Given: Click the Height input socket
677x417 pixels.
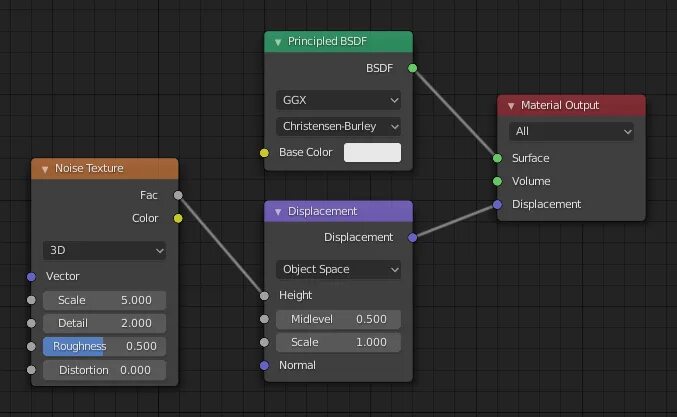Looking at the screenshot, I should click(x=264, y=296).
